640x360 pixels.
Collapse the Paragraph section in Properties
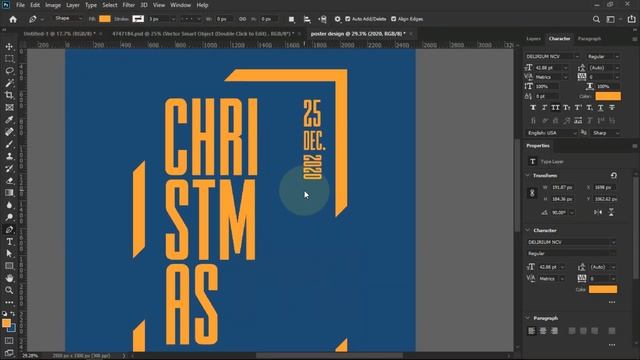(x=528, y=318)
